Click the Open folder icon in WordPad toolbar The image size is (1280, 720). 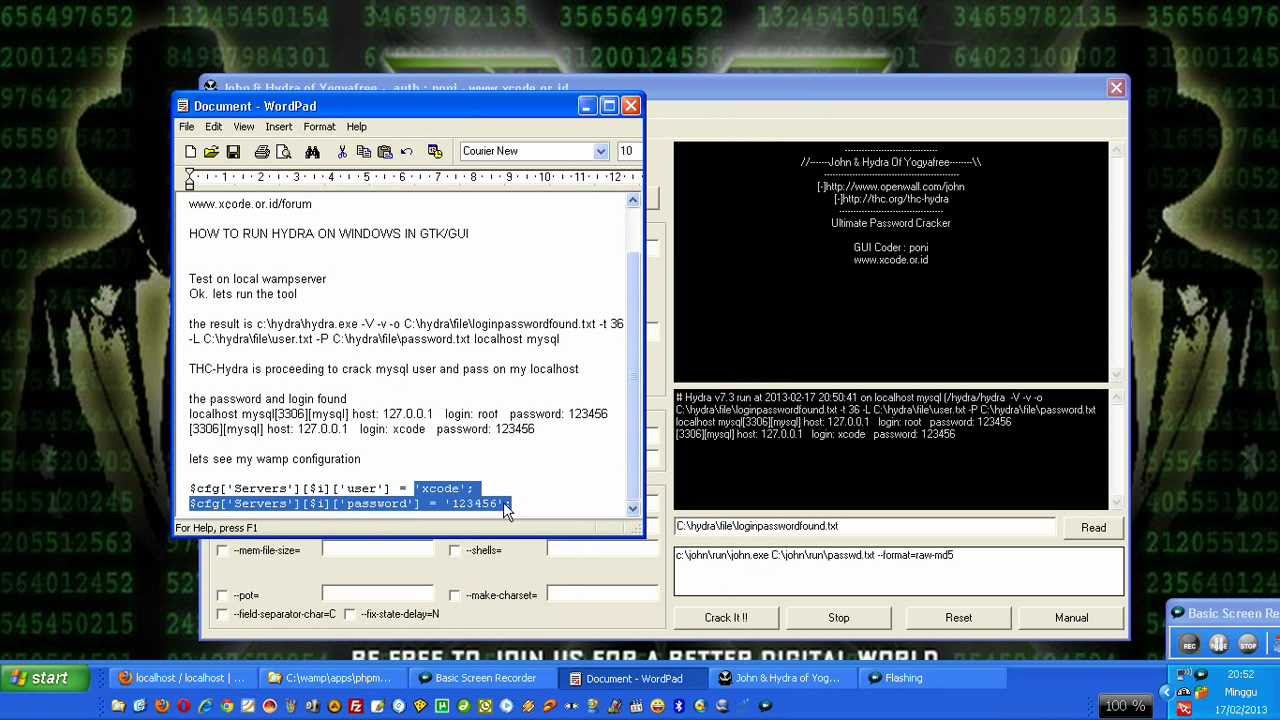click(211, 151)
